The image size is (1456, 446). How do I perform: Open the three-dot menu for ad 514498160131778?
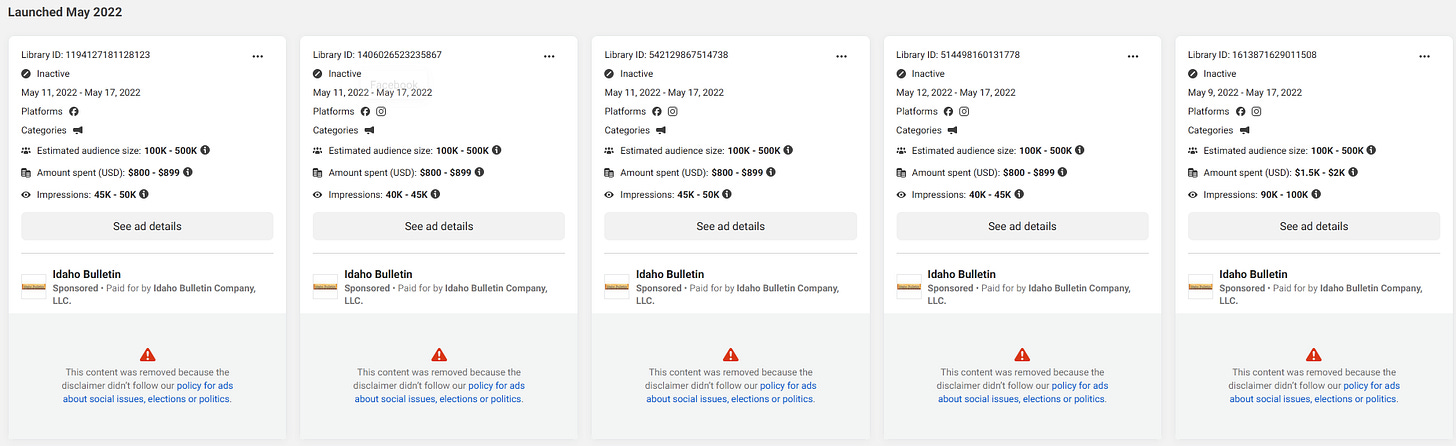1133,57
